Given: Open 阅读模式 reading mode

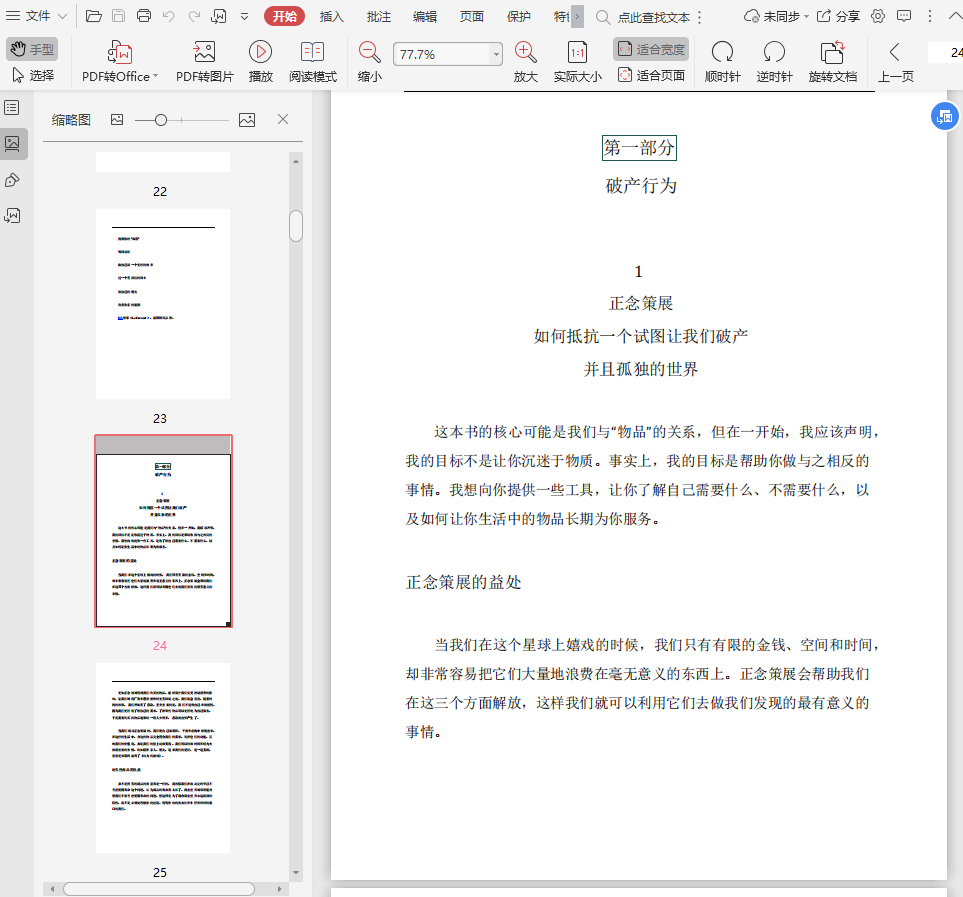Looking at the screenshot, I should tap(312, 53).
